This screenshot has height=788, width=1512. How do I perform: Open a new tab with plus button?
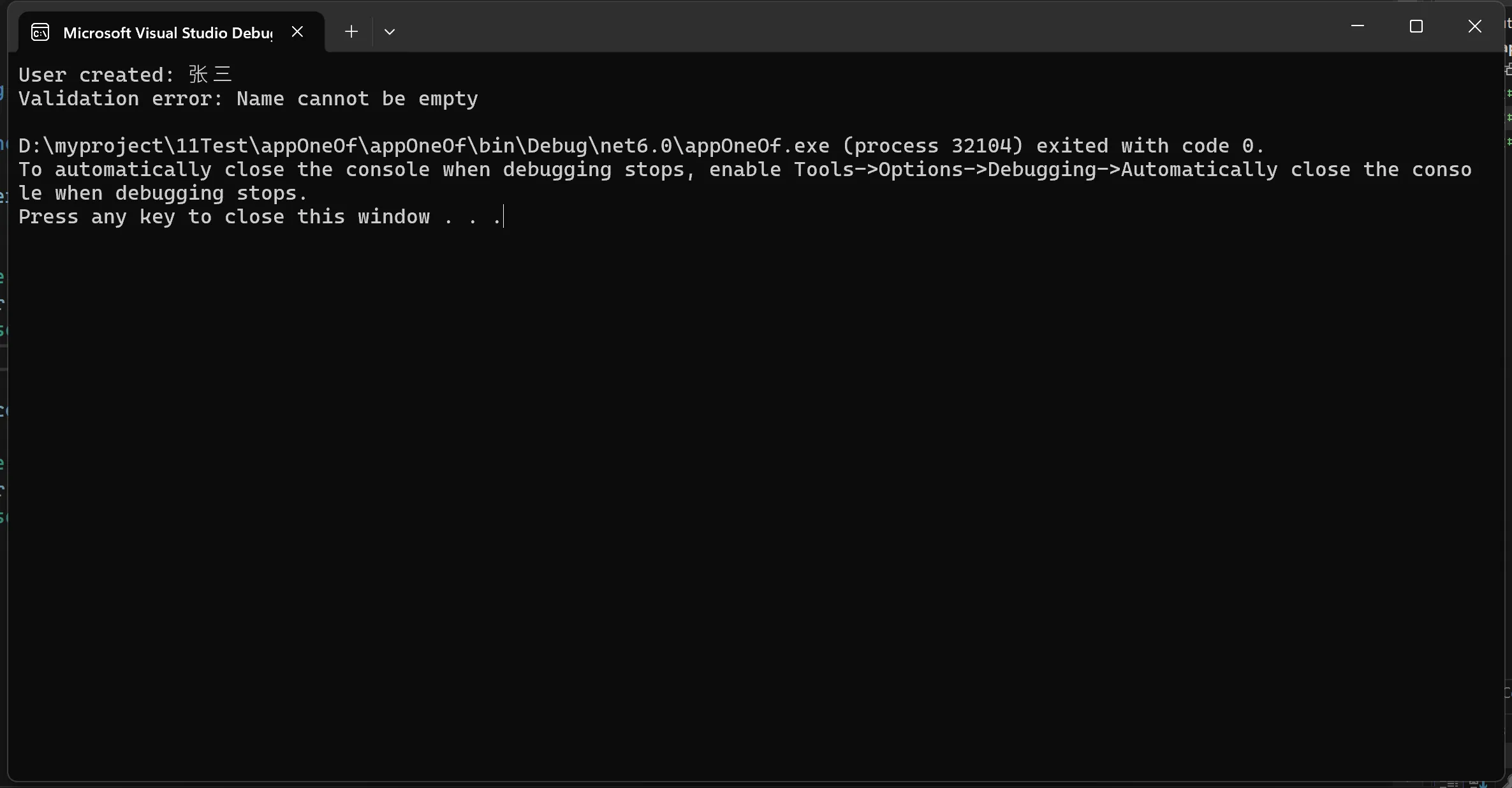351,32
